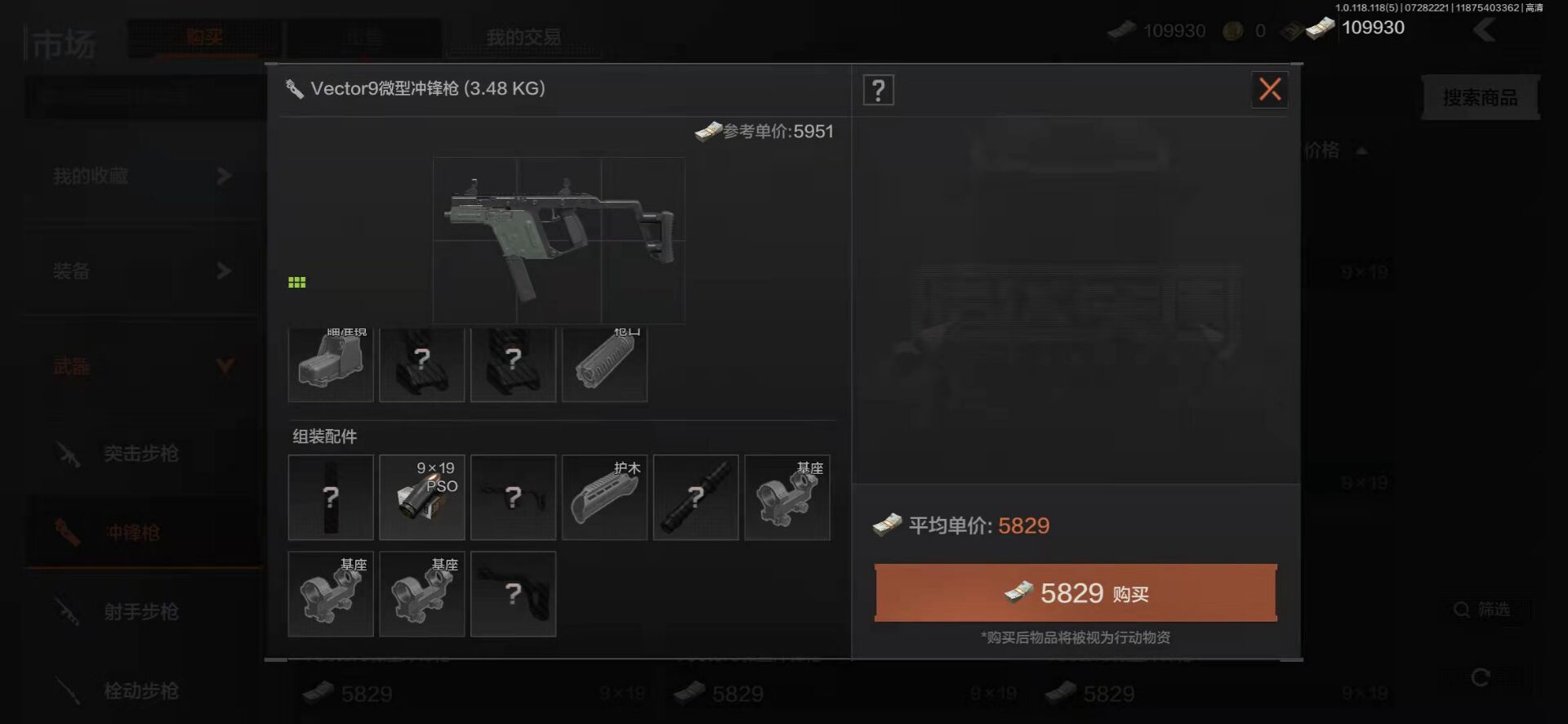Select the first mount (基座) in component row
Screen dimensions: 1568x724
click(788, 498)
